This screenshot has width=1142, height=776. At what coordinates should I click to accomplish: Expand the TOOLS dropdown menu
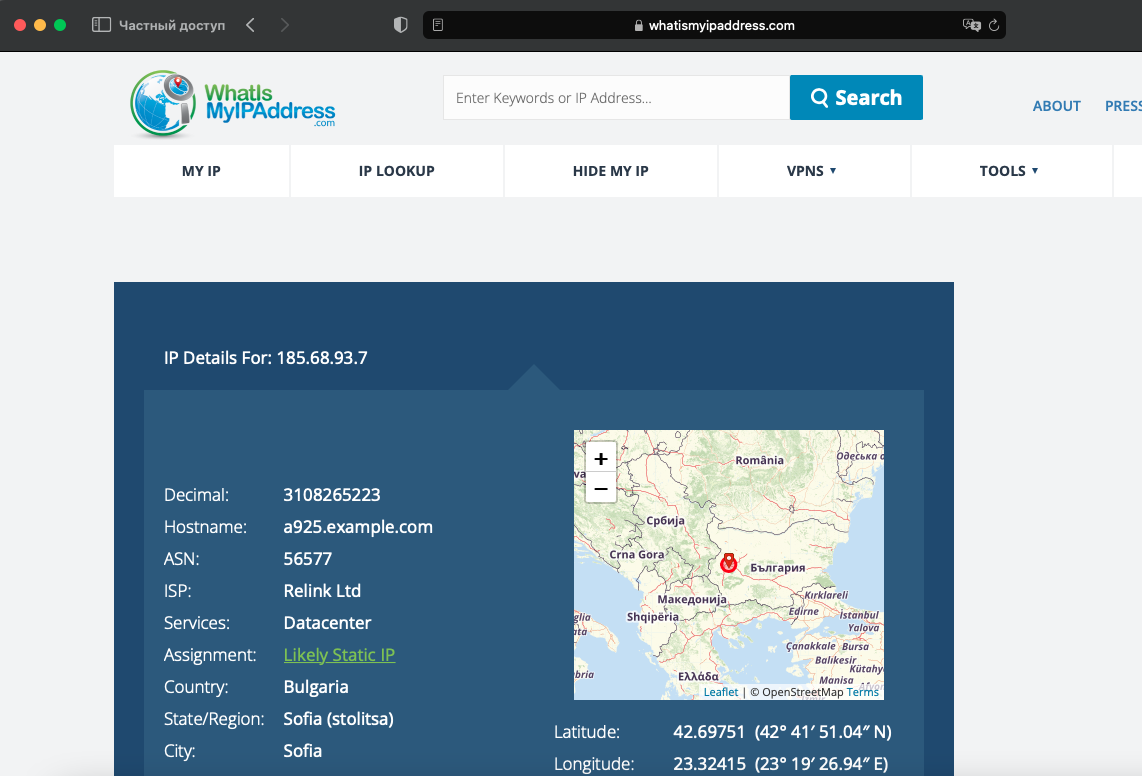(x=1009, y=171)
